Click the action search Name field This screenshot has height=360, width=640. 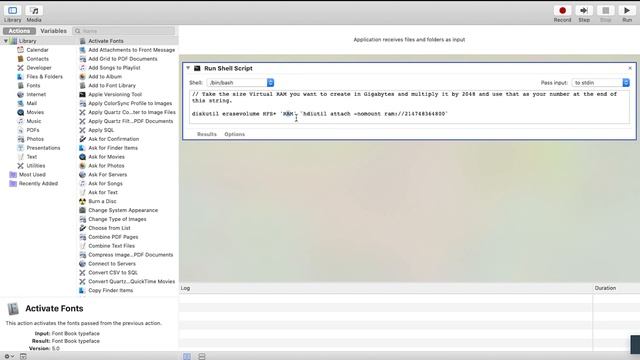click(124, 31)
